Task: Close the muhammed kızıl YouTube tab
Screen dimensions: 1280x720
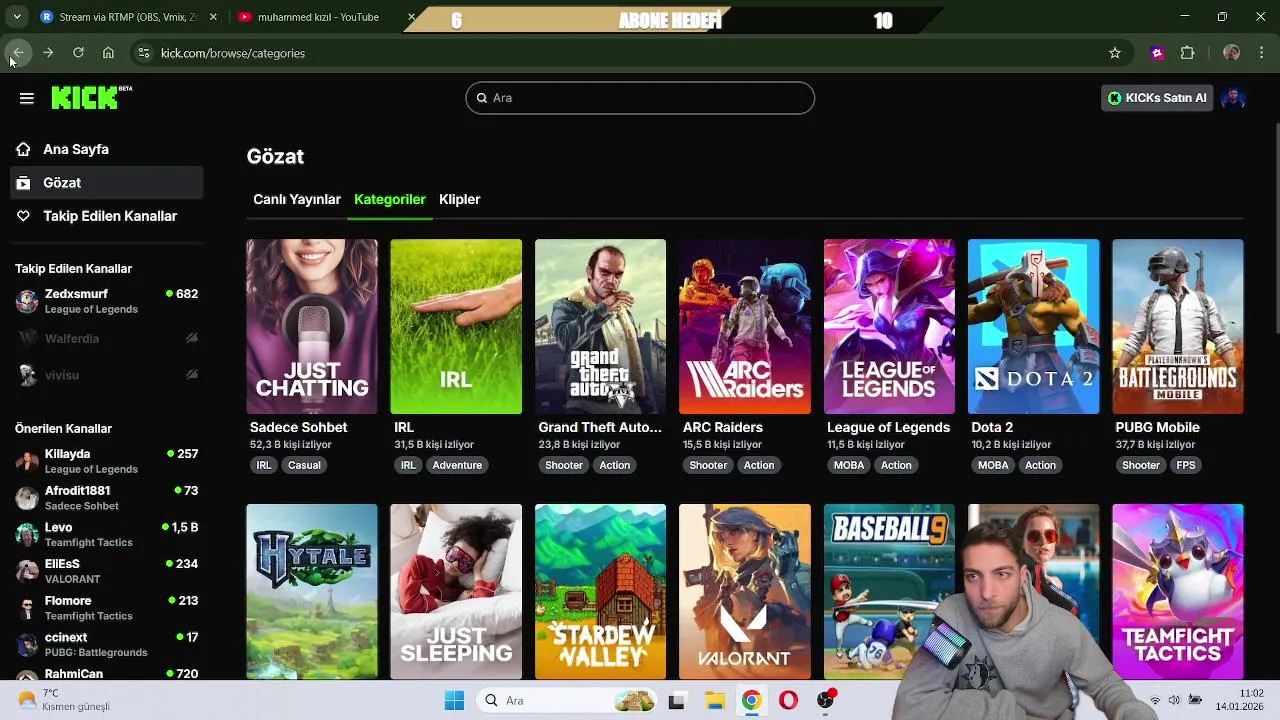Action: [412, 17]
